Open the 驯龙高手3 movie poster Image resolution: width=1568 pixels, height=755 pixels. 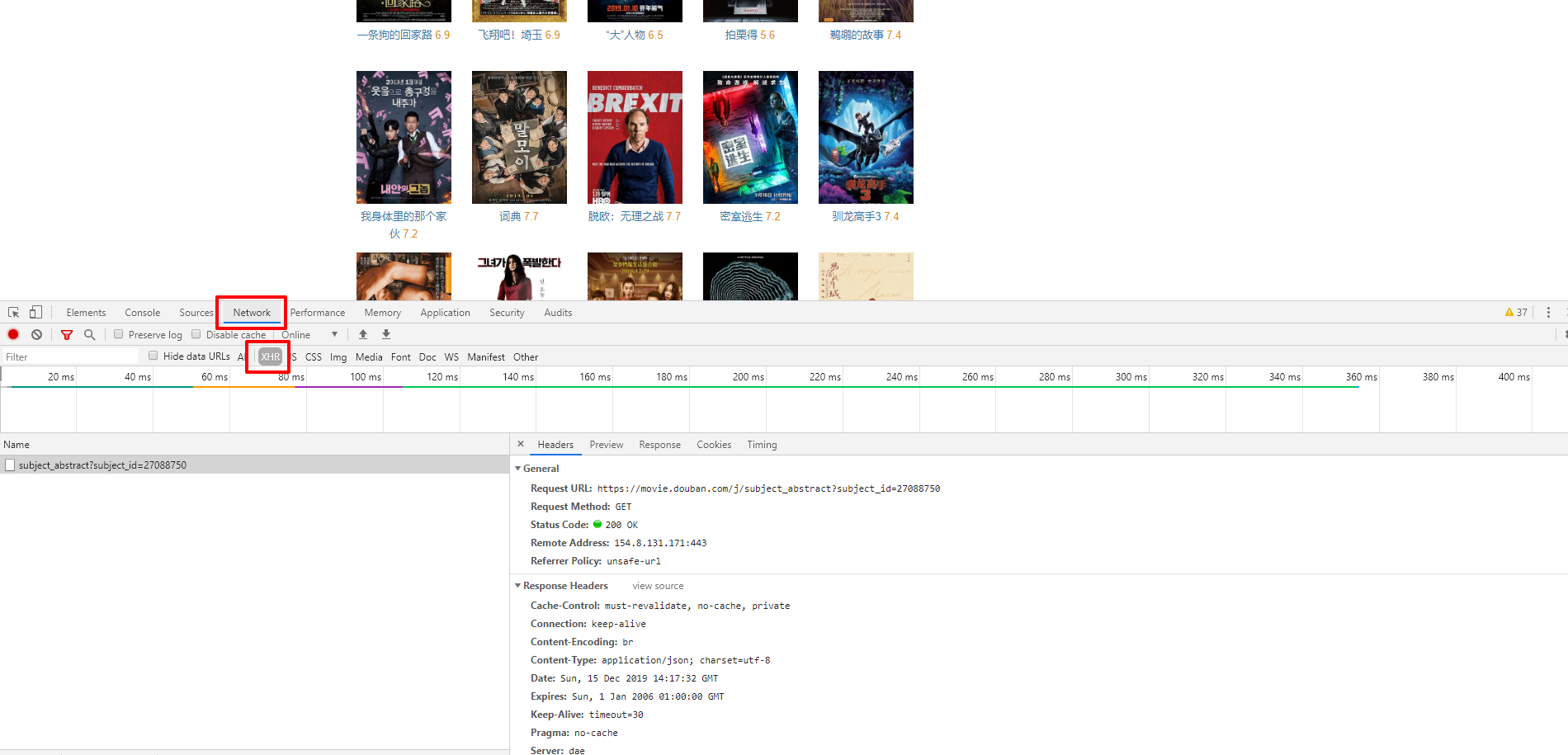click(x=866, y=137)
